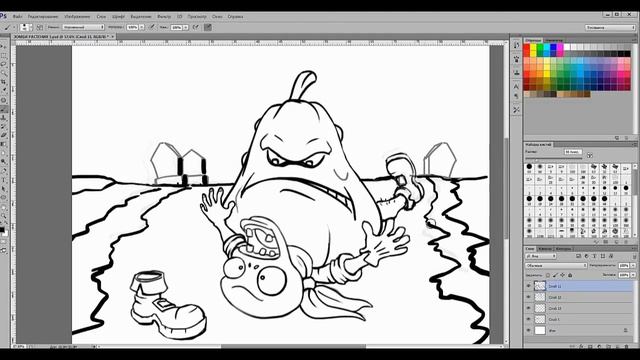The height and width of the screenshot is (360, 640).
Task: Expand the brush Opacity slider arrow
Action: click(142, 27)
